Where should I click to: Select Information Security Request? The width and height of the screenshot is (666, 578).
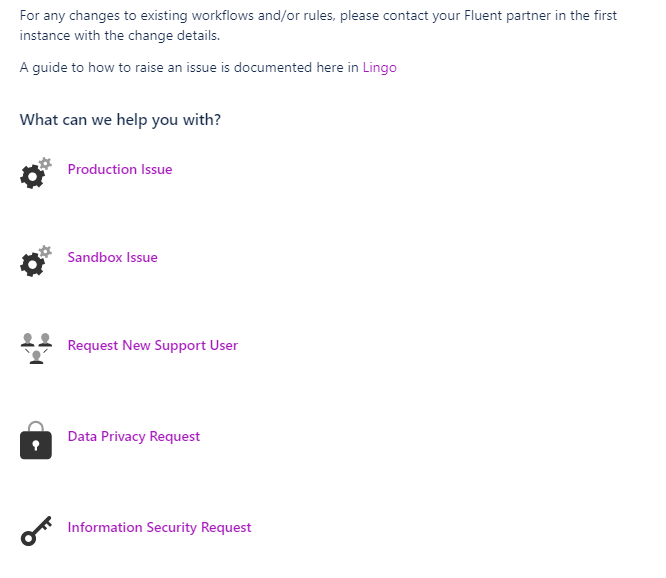159,527
